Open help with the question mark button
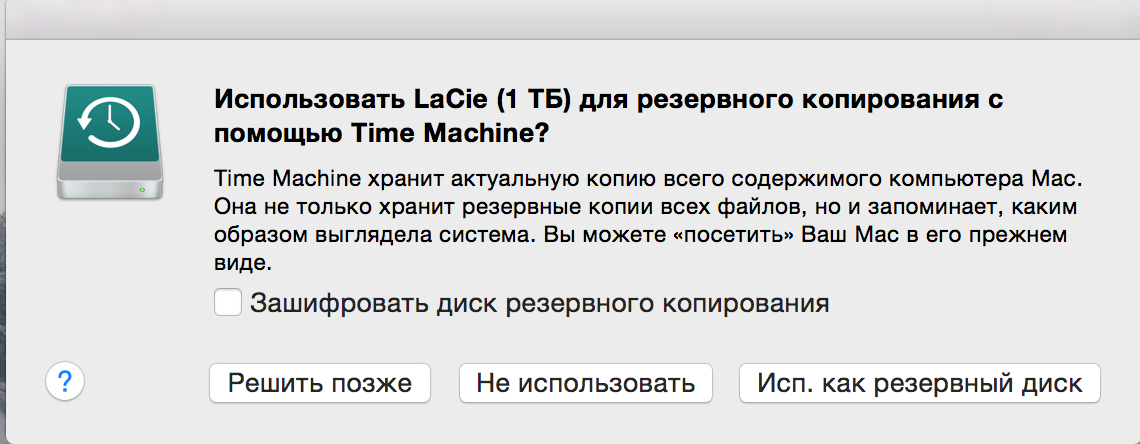This screenshot has width=1140, height=444. [64, 381]
